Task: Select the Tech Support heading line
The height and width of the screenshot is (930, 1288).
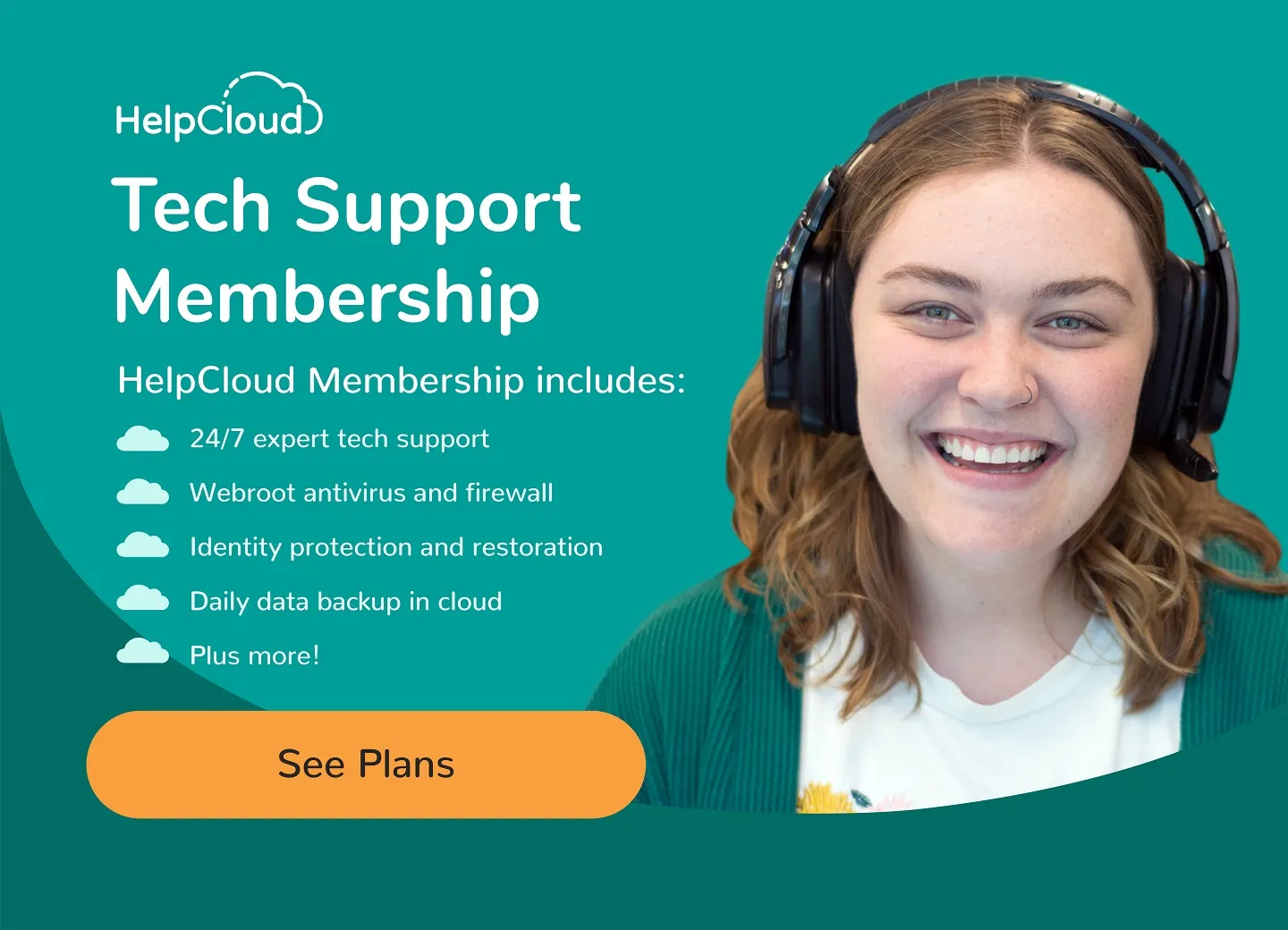Action: point(347,206)
